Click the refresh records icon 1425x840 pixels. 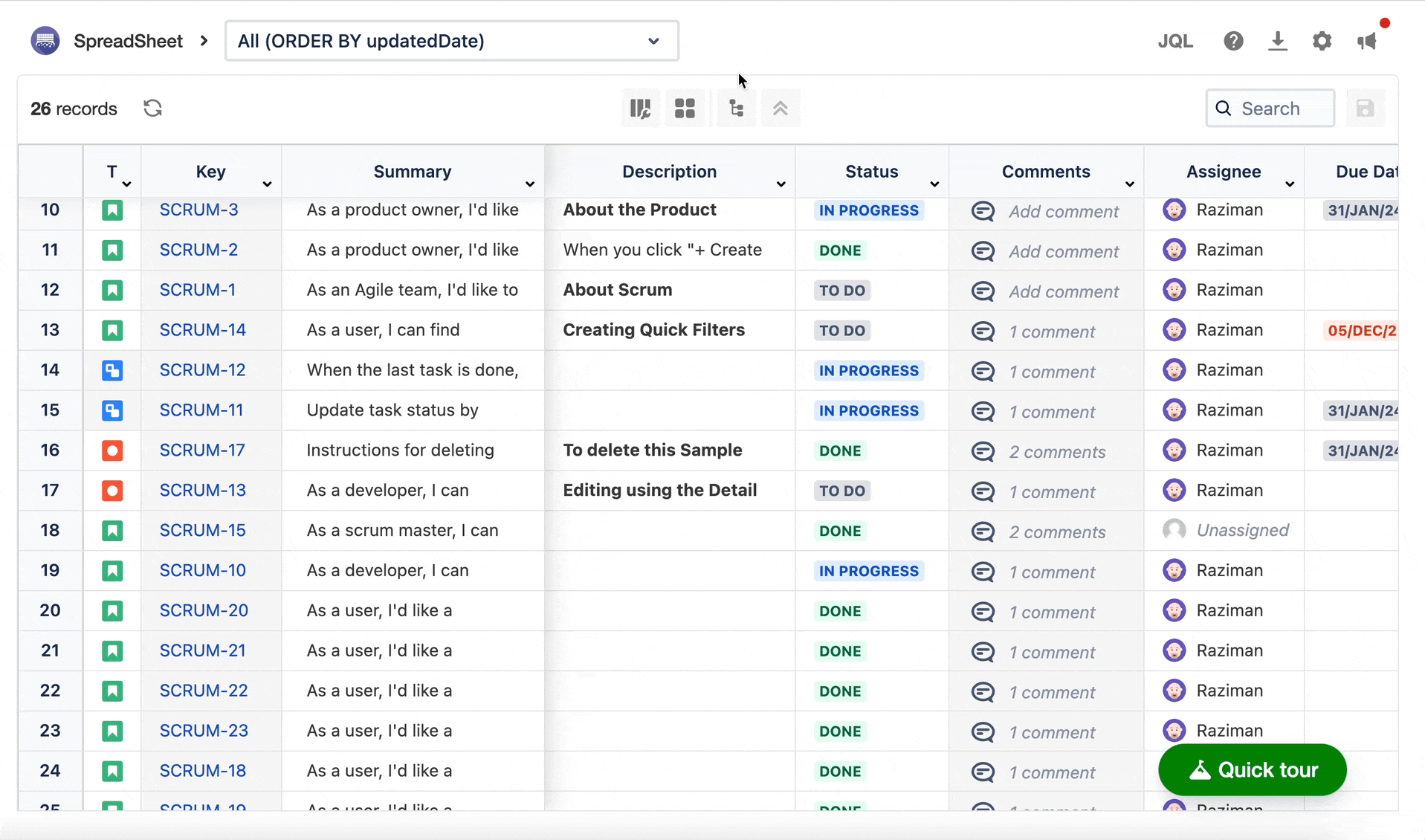[152, 109]
